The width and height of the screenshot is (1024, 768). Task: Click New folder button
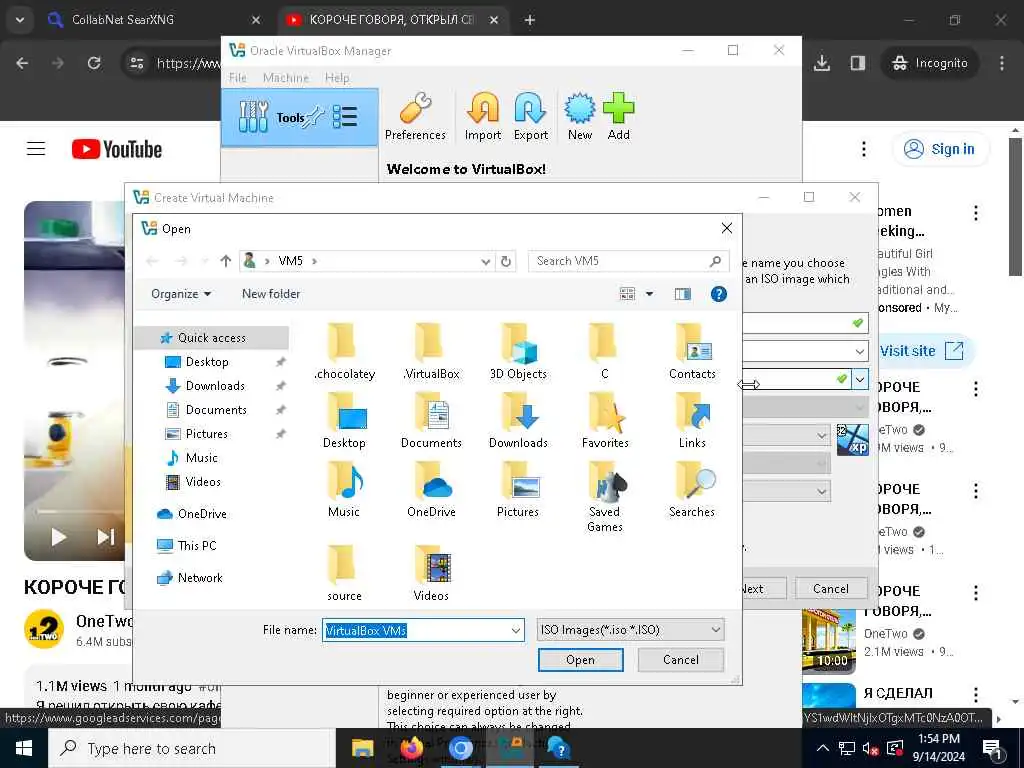pyautogui.click(x=271, y=294)
